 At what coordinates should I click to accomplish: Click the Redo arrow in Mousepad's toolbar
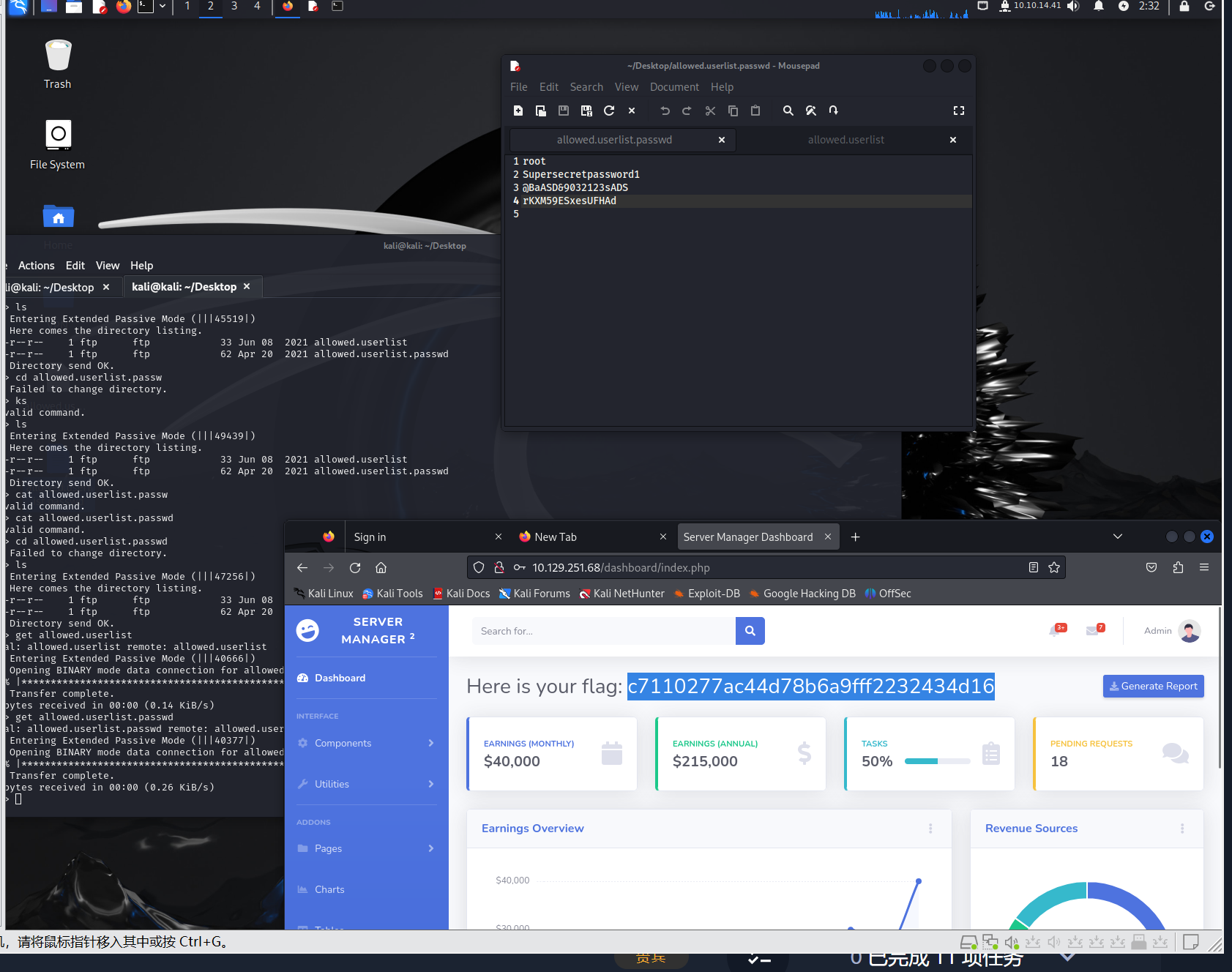click(687, 111)
